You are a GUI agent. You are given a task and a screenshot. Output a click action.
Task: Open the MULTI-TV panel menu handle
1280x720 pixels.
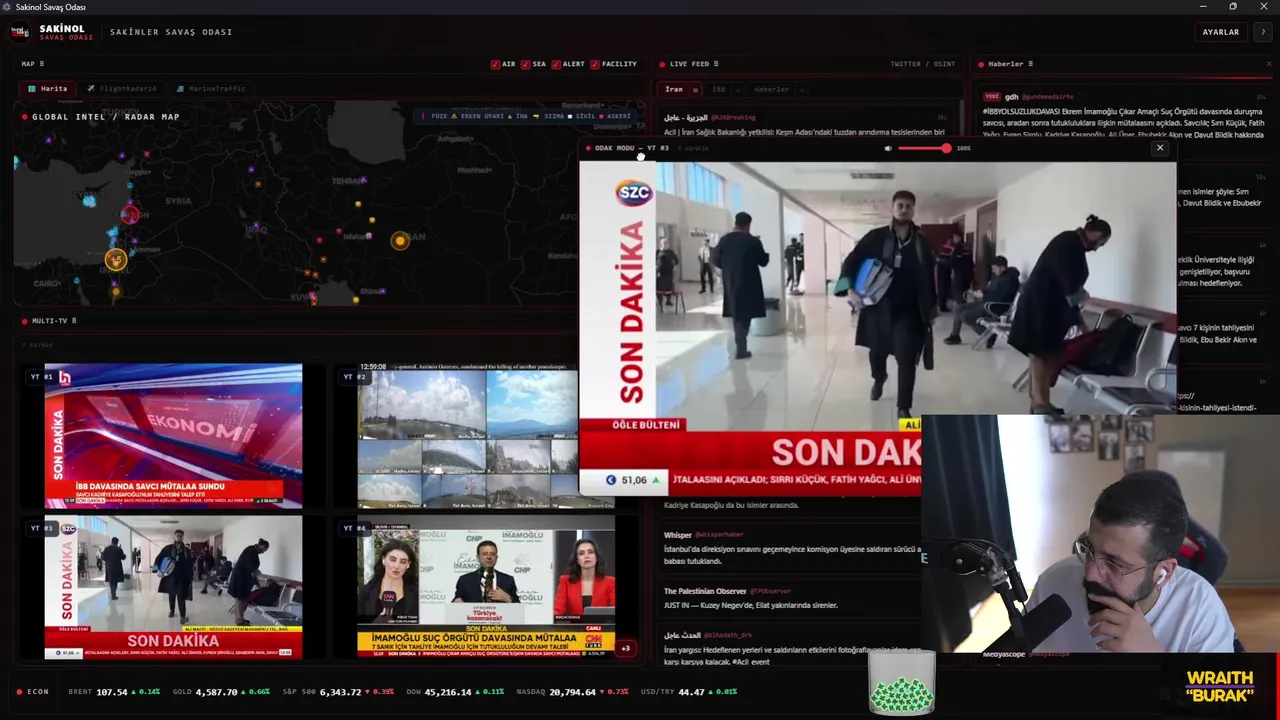74,321
